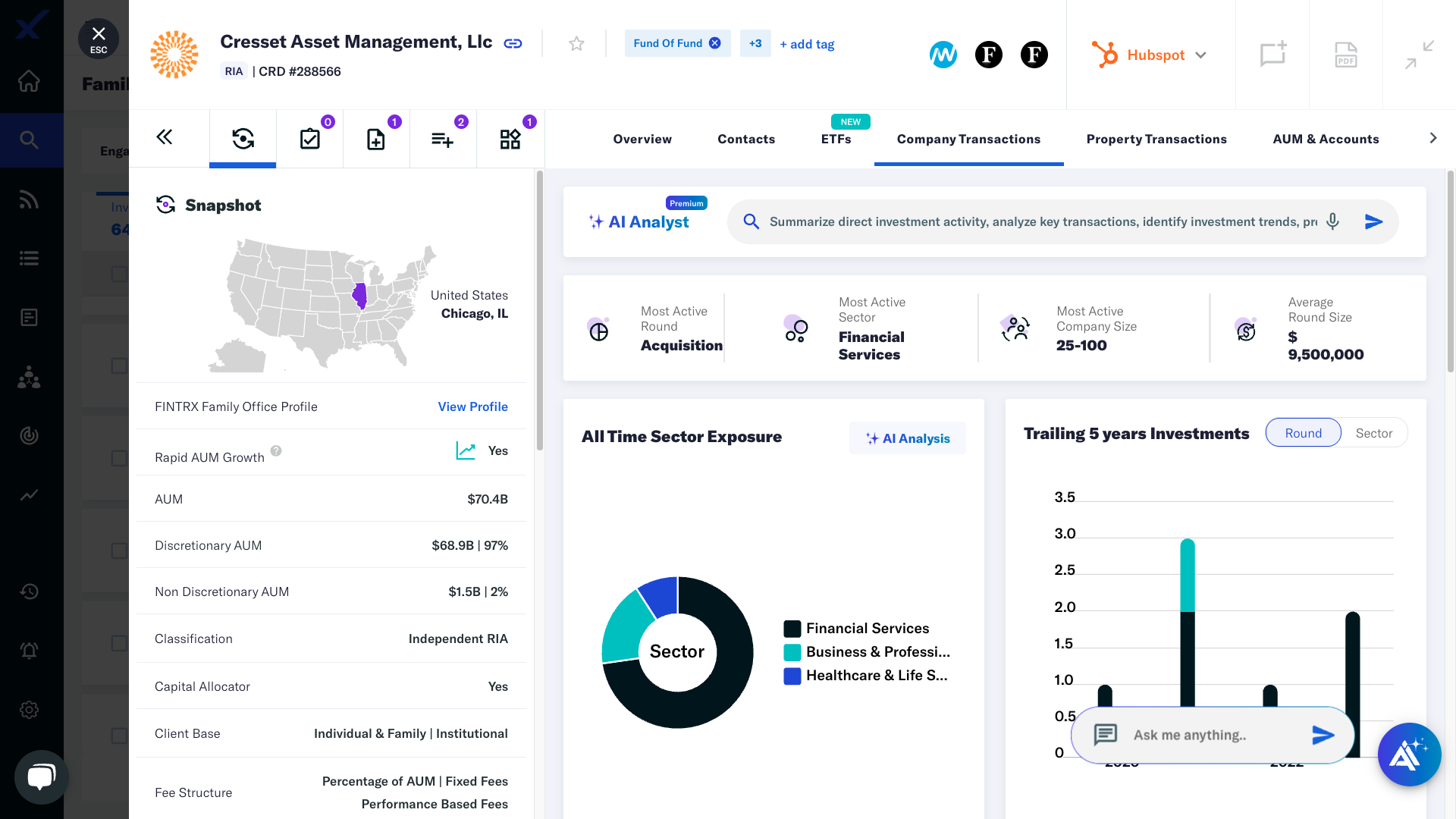
Task: Click the Sector donut chart center
Action: (x=677, y=651)
